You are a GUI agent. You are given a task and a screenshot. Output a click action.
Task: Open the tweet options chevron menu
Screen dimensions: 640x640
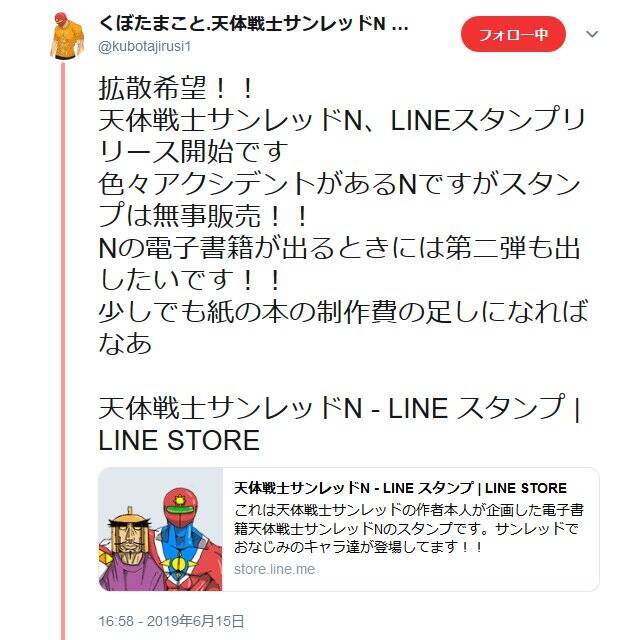(x=592, y=34)
